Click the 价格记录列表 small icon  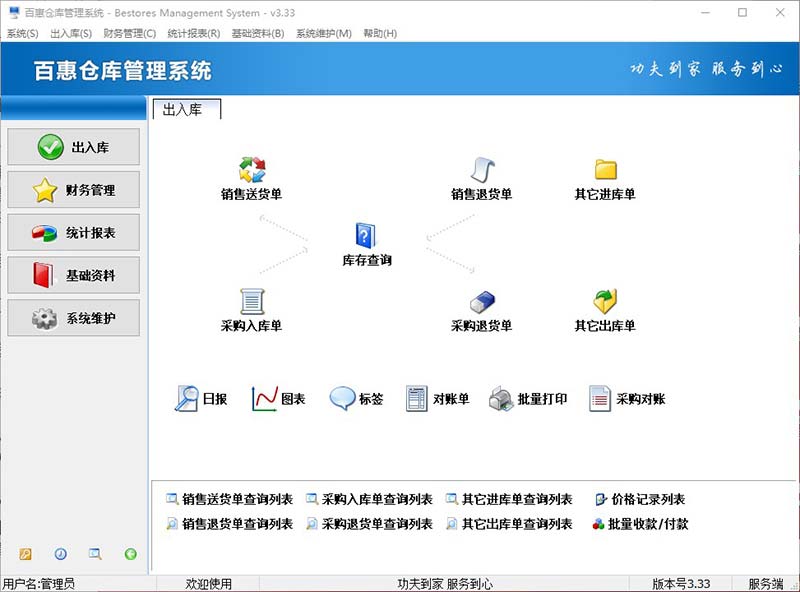pyautogui.click(x=601, y=499)
